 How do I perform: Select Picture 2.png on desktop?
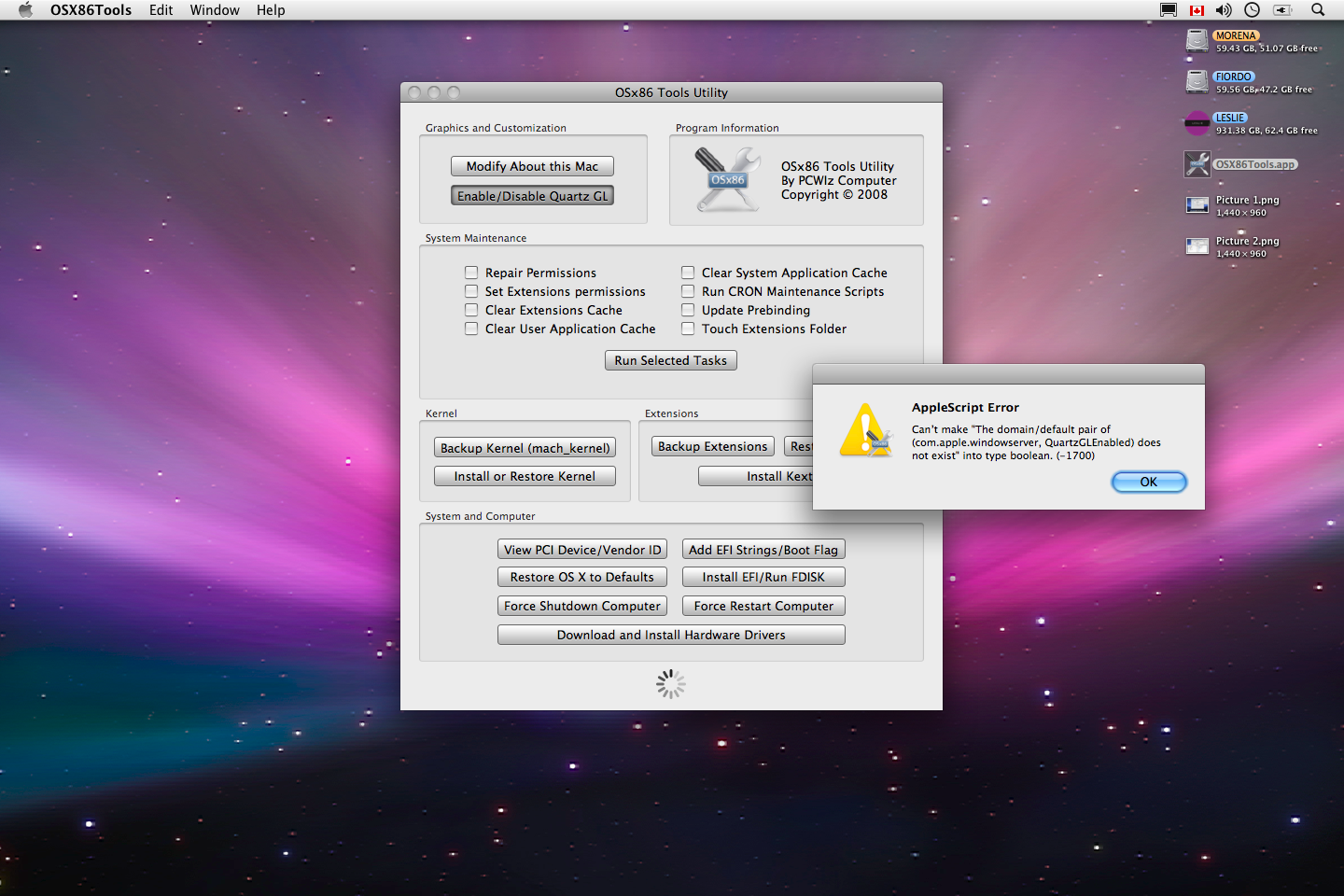point(1197,246)
